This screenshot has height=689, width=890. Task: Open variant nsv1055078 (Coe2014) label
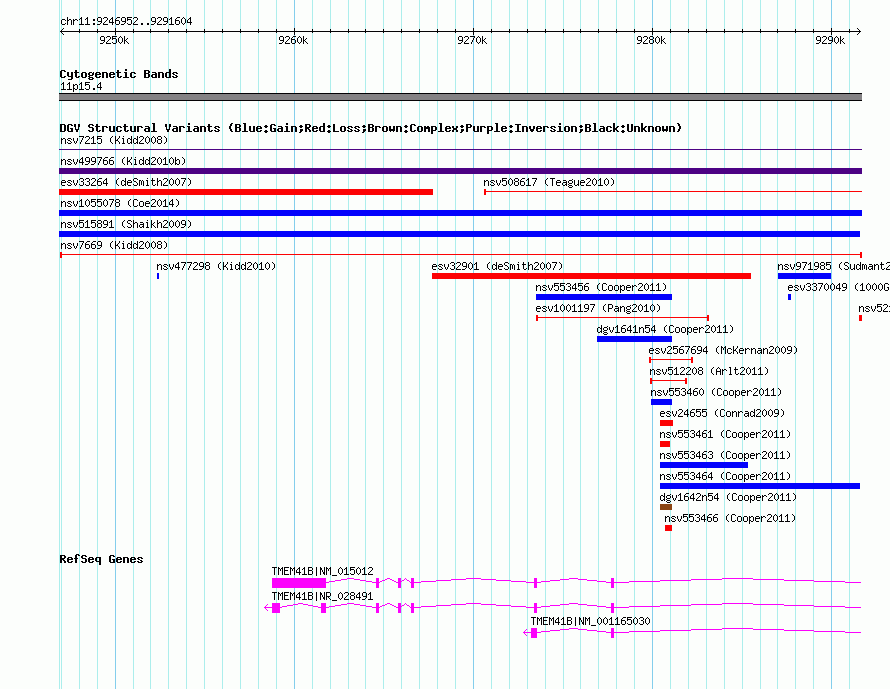(x=120, y=203)
